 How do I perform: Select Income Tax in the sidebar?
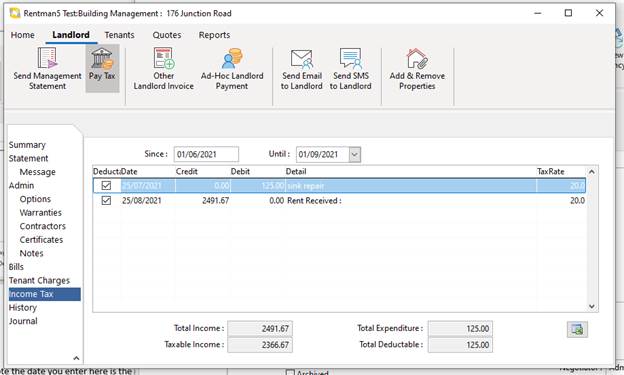tap(45, 294)
